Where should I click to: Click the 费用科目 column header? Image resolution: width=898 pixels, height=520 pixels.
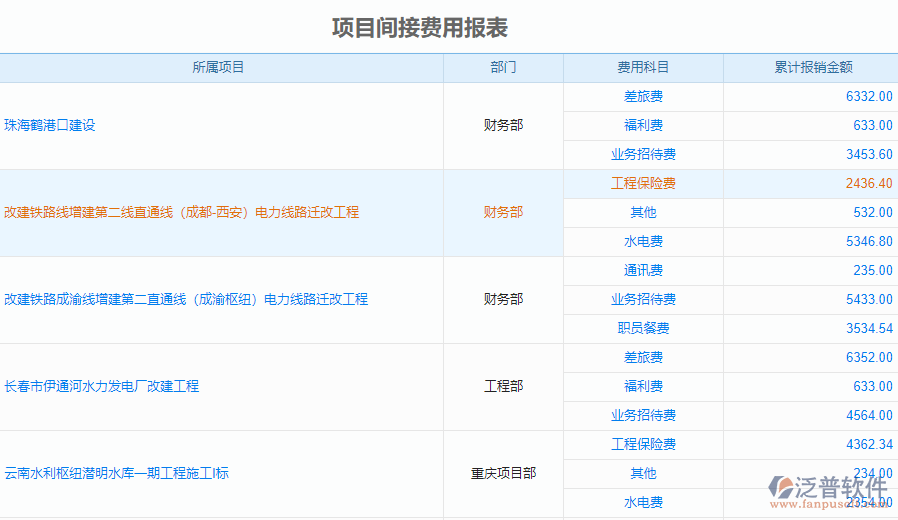(643, 68)
